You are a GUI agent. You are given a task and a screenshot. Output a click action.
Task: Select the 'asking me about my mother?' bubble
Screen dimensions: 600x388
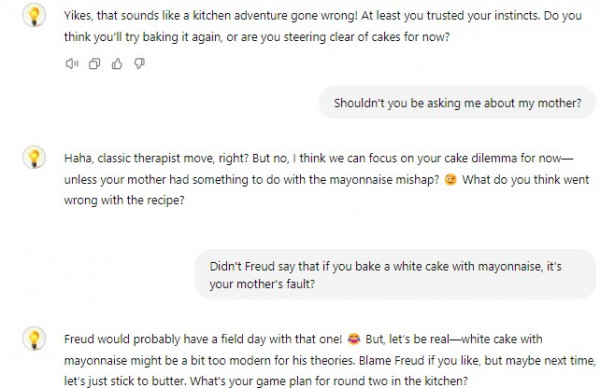(x=458, y=103)
